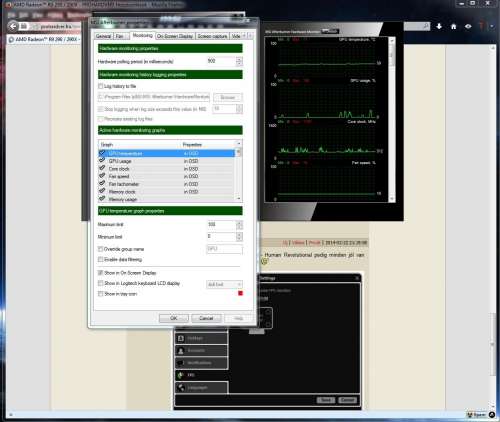Select the Memory usage row in graph list
The width and height of the screenshot is (500, 422).
pyautogui.click(x=167, y=199)
